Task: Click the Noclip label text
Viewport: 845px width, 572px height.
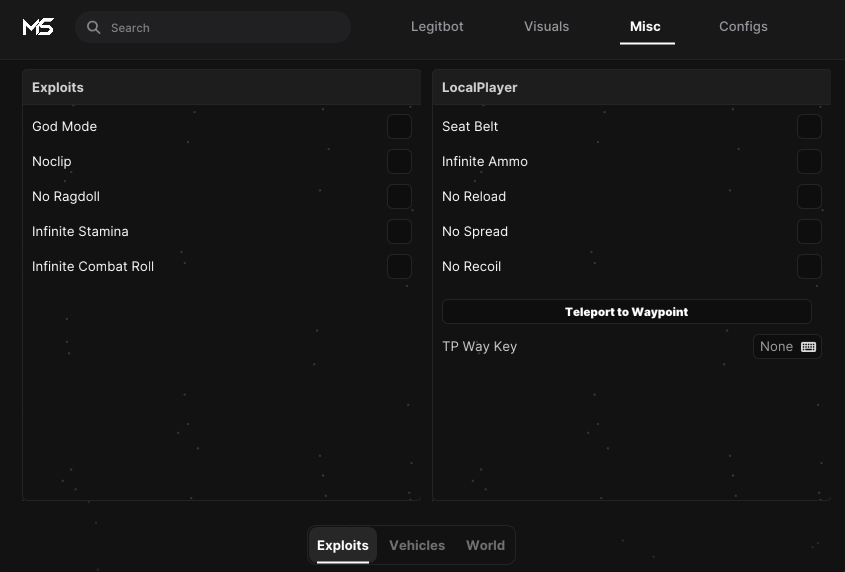Action: point(52,161)
